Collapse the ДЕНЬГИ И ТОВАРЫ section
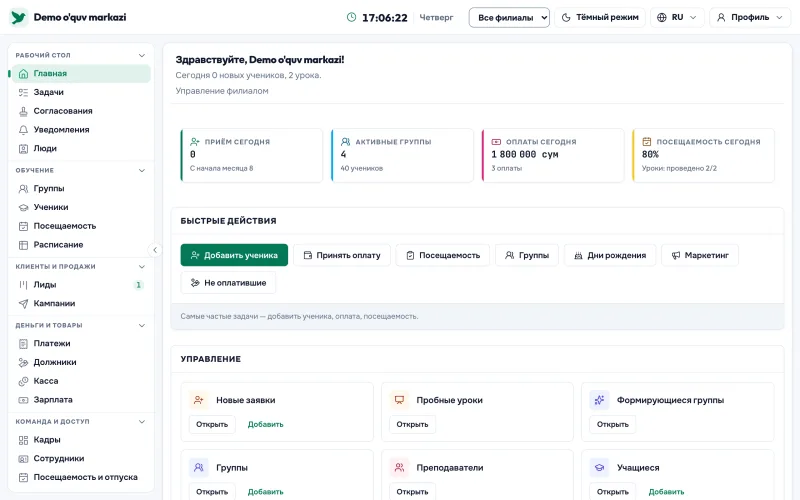The width and height of the screenshot is (800, 500). coord(142,326)
